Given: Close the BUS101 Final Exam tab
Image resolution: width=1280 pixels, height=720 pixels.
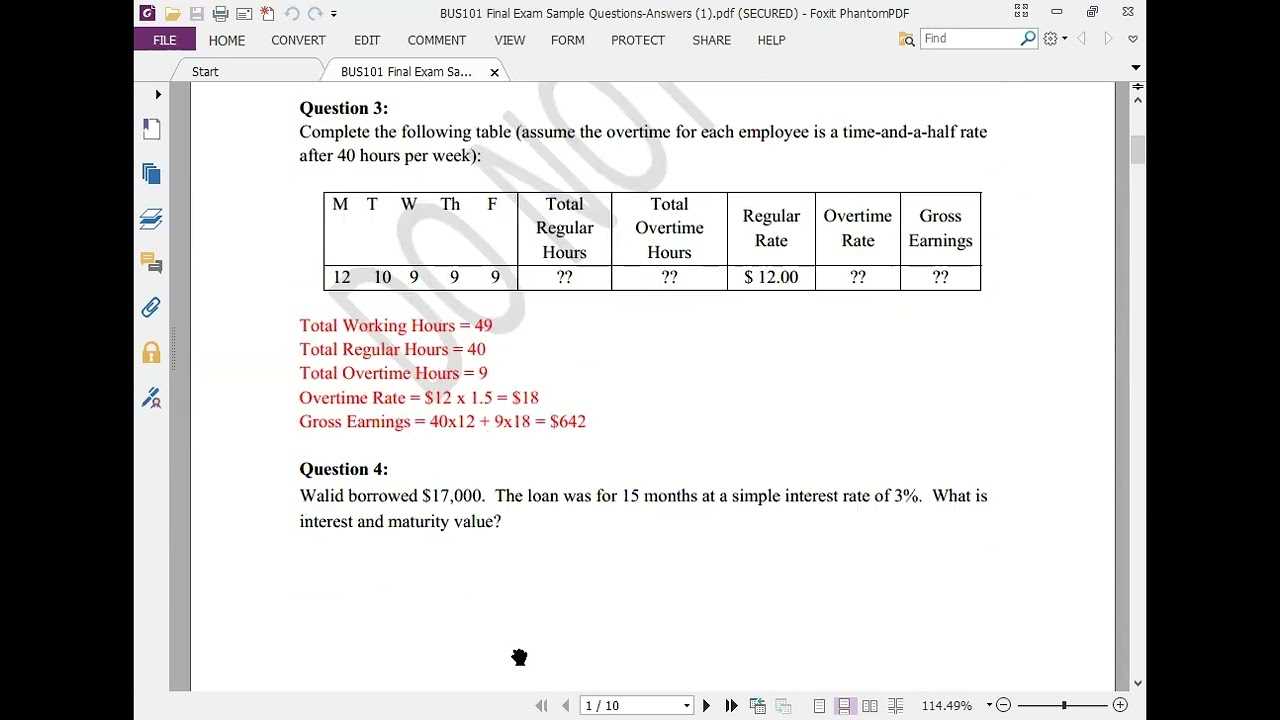Looking at the screenshot, I should click(494, 72).
